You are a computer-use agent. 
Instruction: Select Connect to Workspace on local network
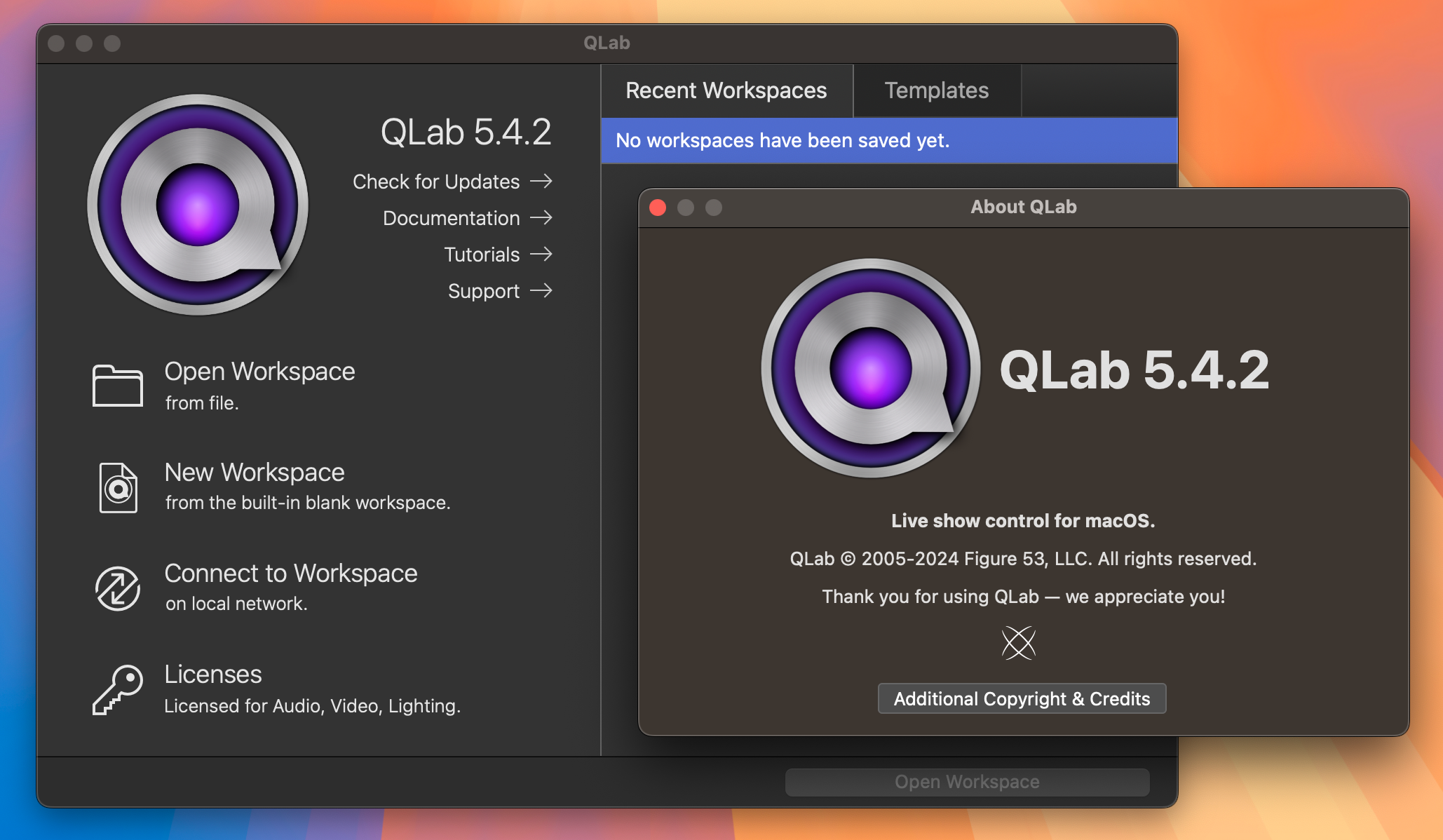point(291,588)
